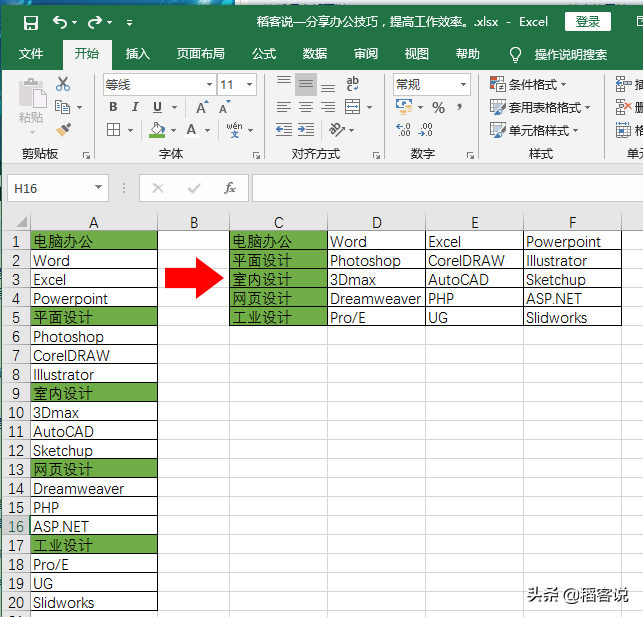Open the font group dialog launcher

[256, 155]
